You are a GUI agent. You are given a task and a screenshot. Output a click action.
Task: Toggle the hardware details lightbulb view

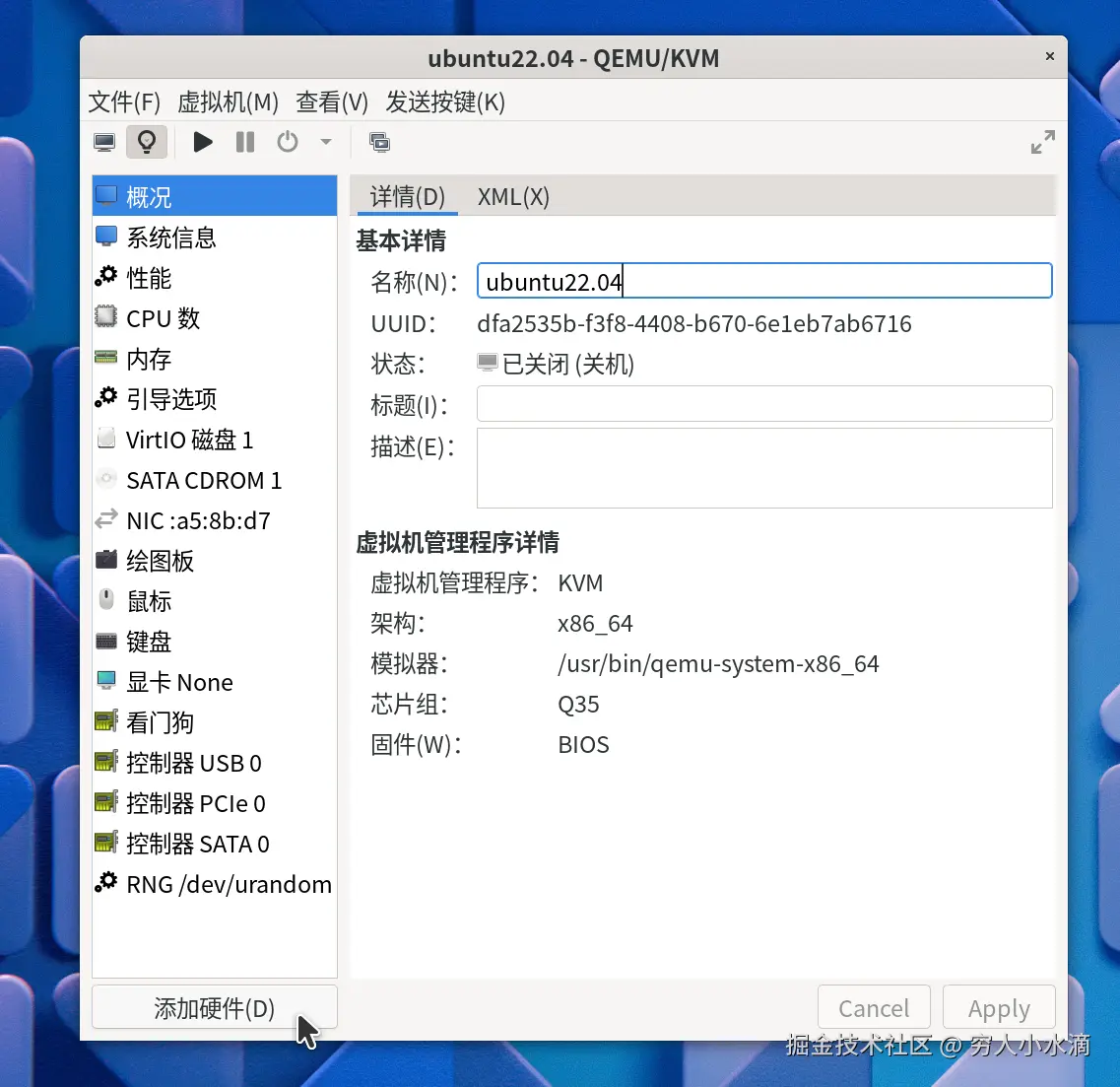(147, 142)
